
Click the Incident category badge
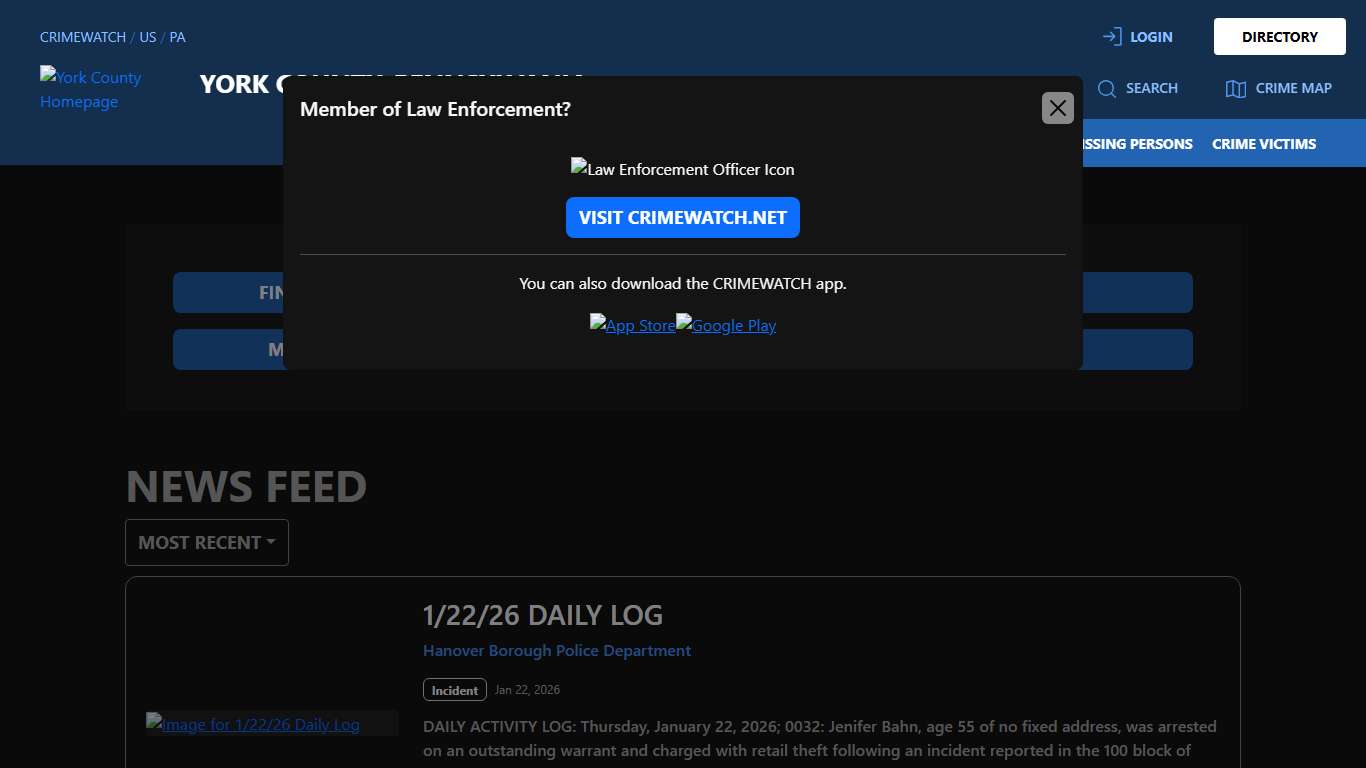(454, 690)
